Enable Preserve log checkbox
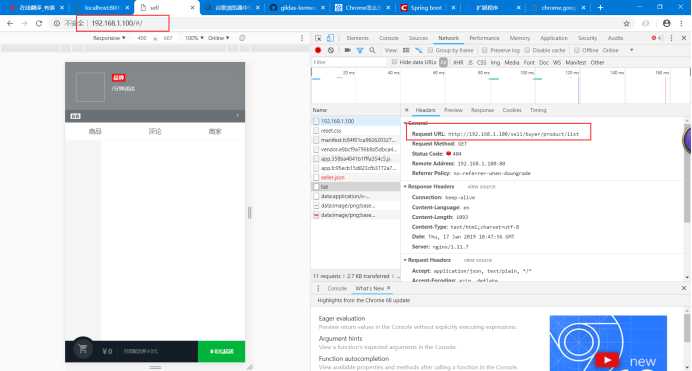 [485, 50]
